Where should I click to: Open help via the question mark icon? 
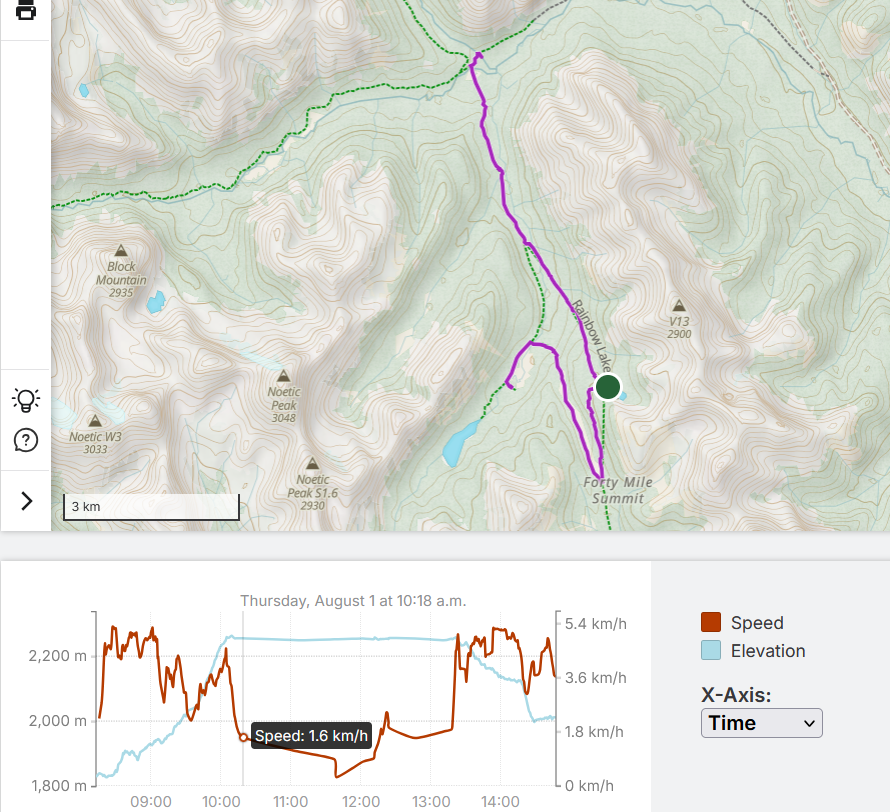tap(26, 440)
